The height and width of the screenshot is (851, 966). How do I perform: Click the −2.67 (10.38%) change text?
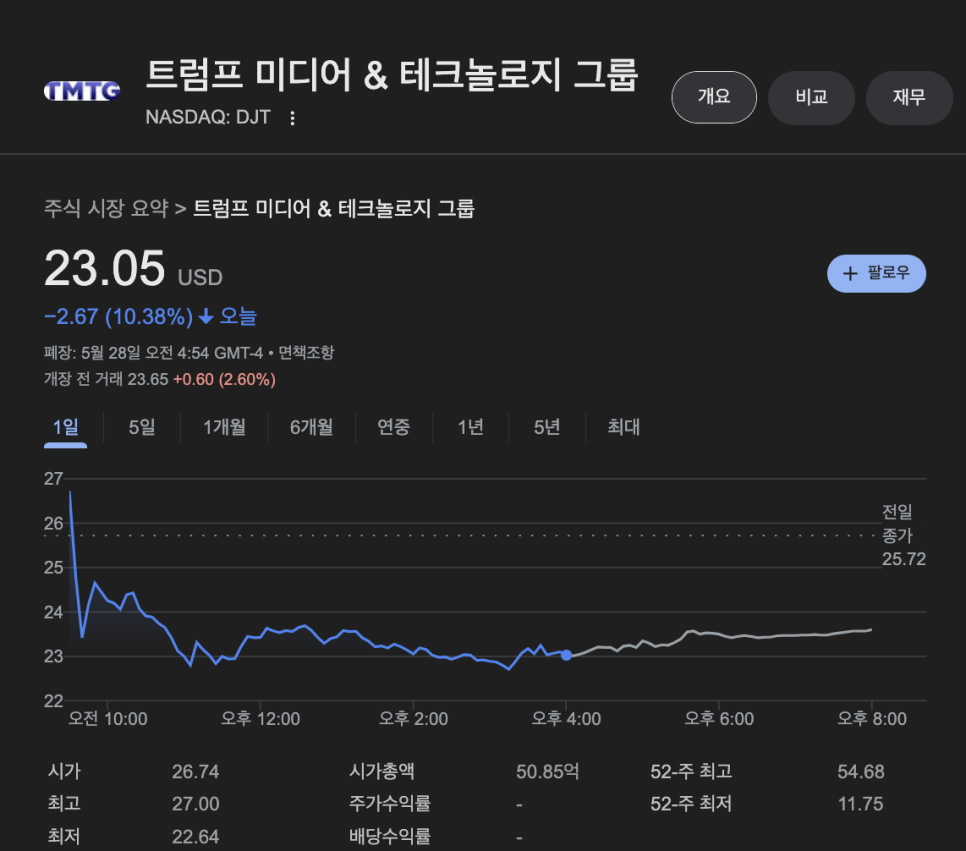point(118,317)
